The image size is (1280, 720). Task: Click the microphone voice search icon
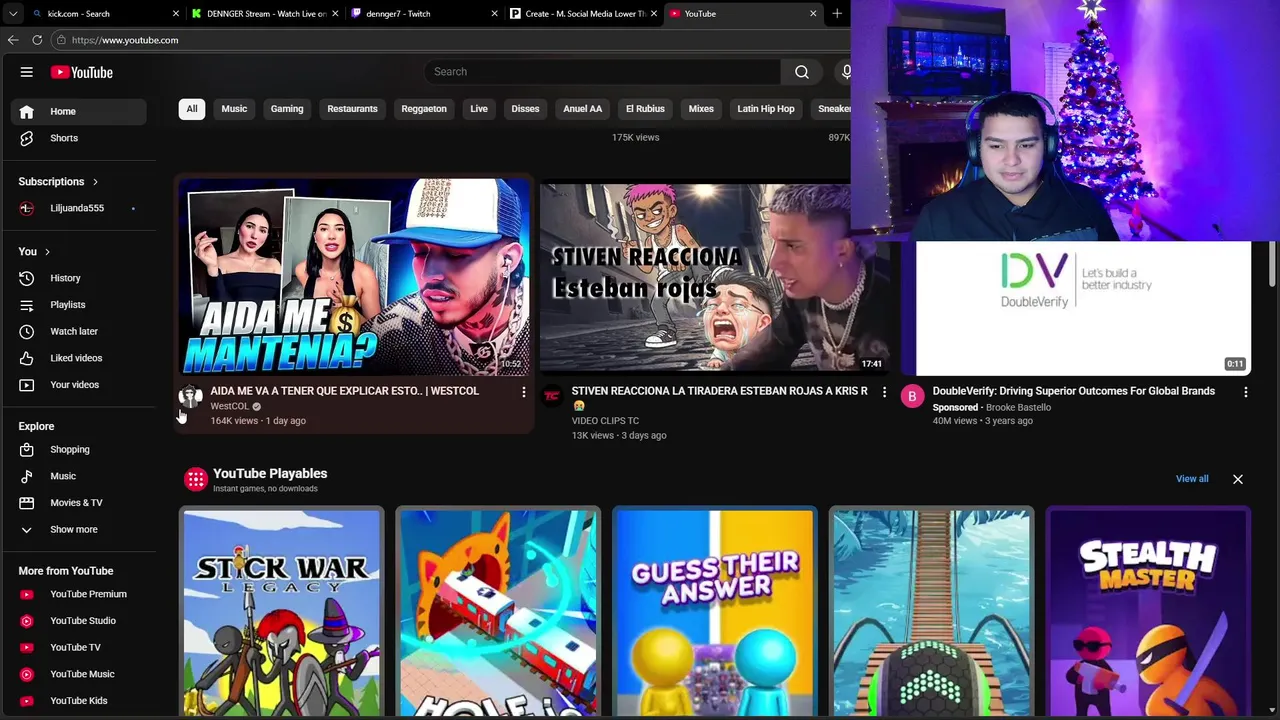[x=846, y=72]
